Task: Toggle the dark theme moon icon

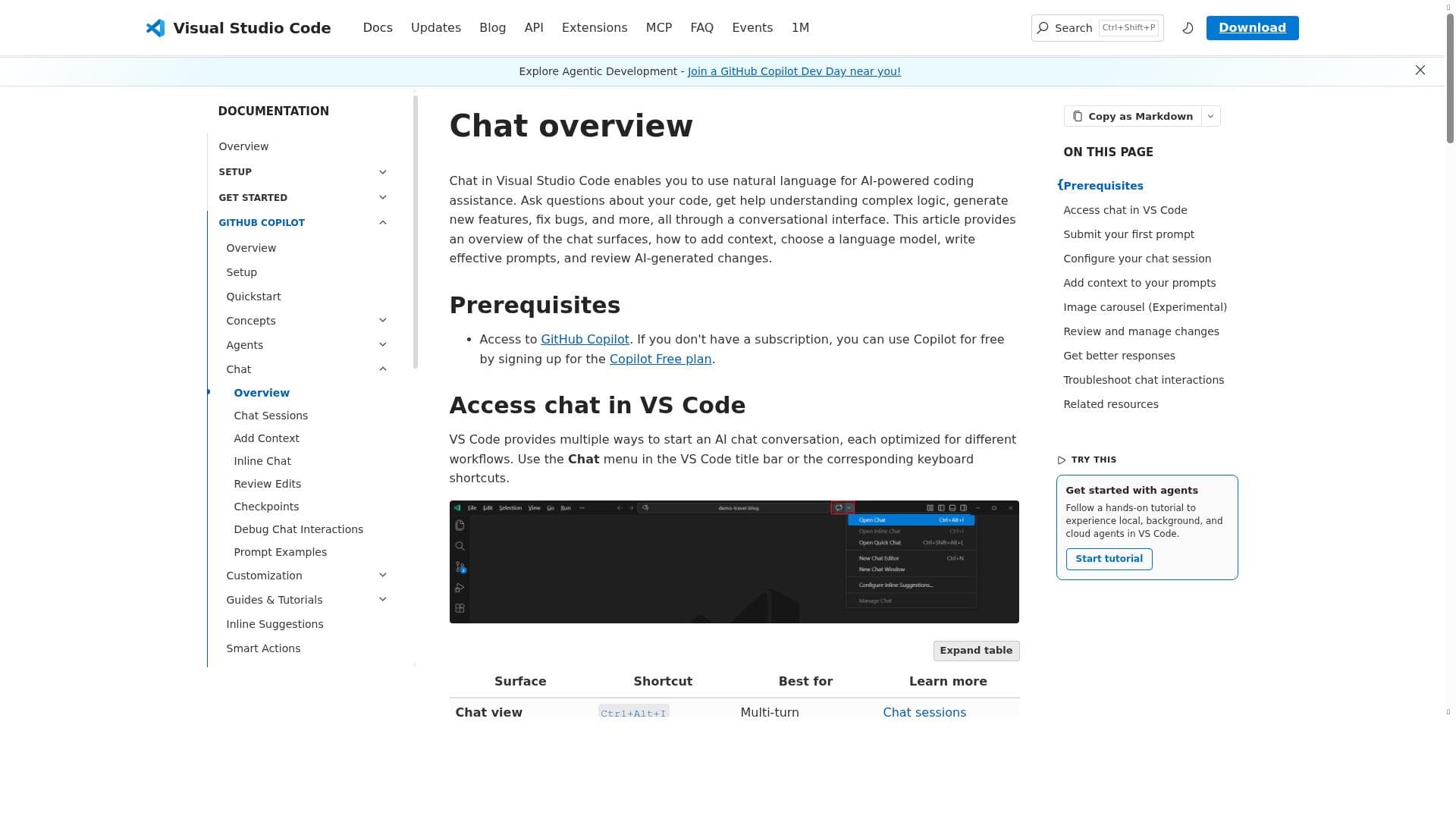Action: [1188, 28]
